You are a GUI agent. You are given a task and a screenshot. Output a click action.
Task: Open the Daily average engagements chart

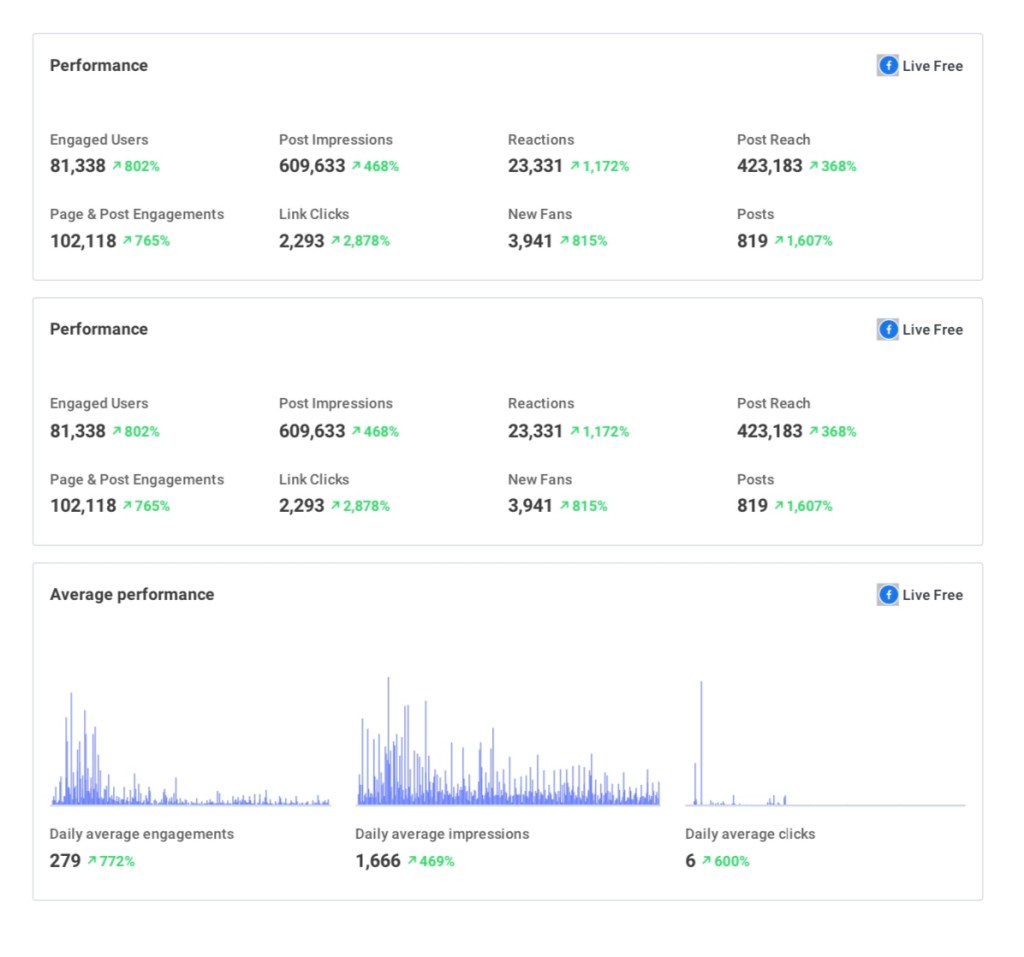[x=190, y=750]
